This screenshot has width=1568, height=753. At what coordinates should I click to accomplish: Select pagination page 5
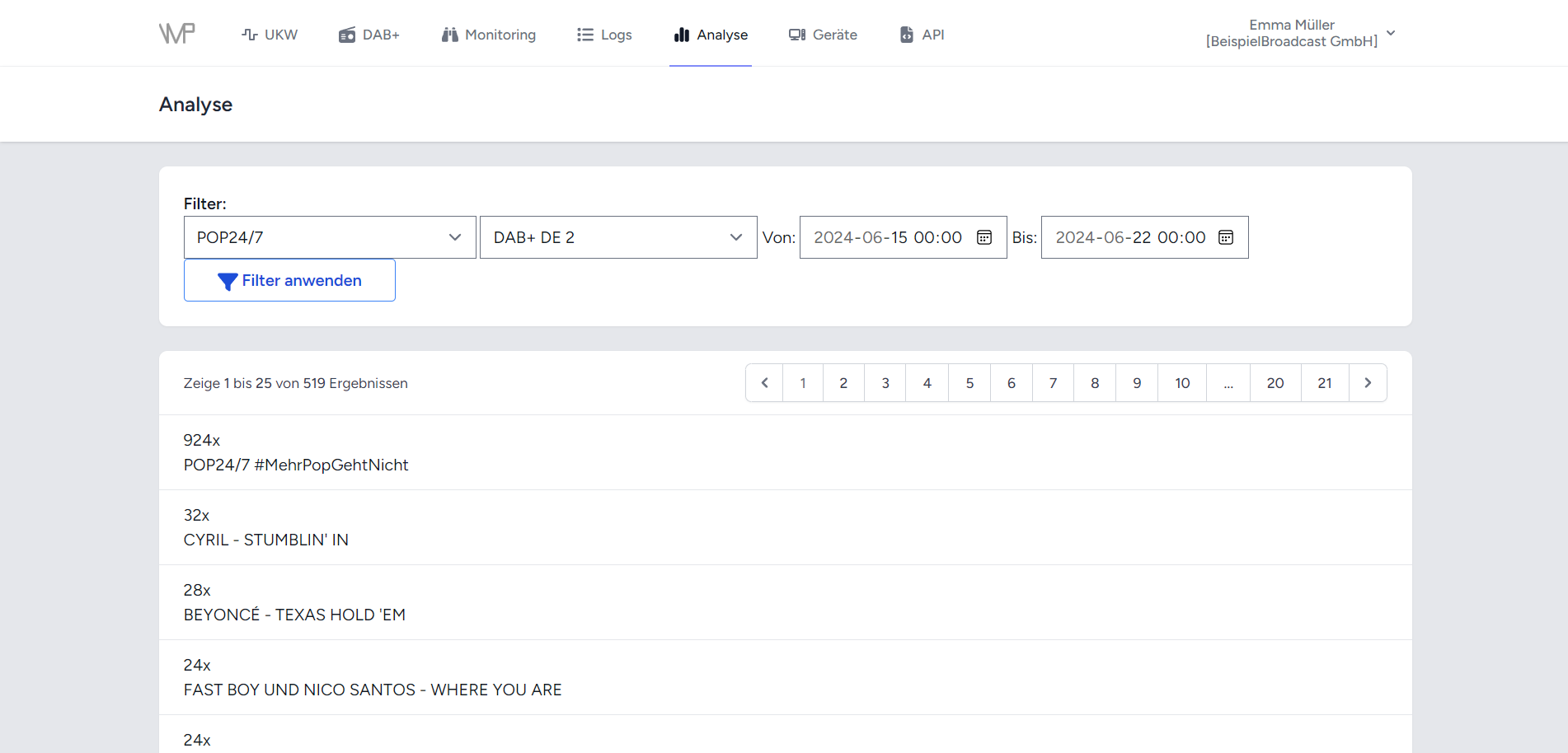coord(969,383)
